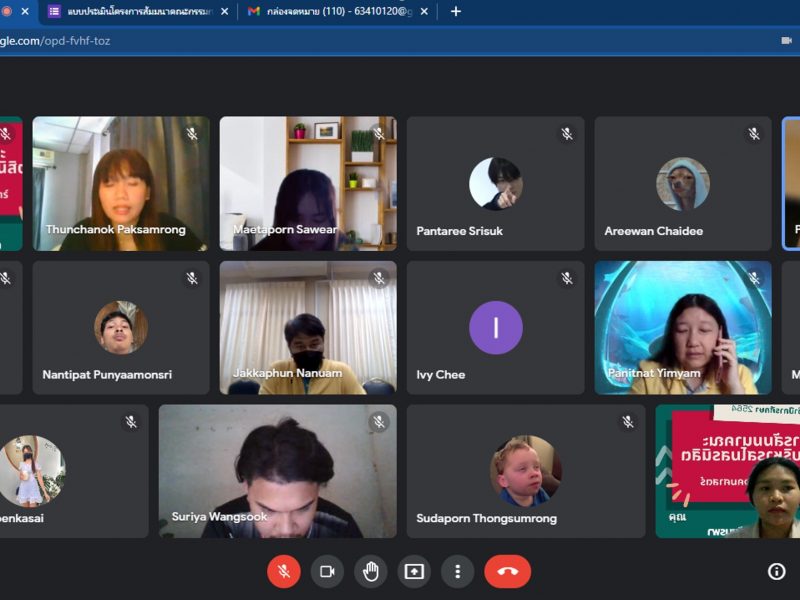Toggle the camera button in the call bar

click(327, 571)
